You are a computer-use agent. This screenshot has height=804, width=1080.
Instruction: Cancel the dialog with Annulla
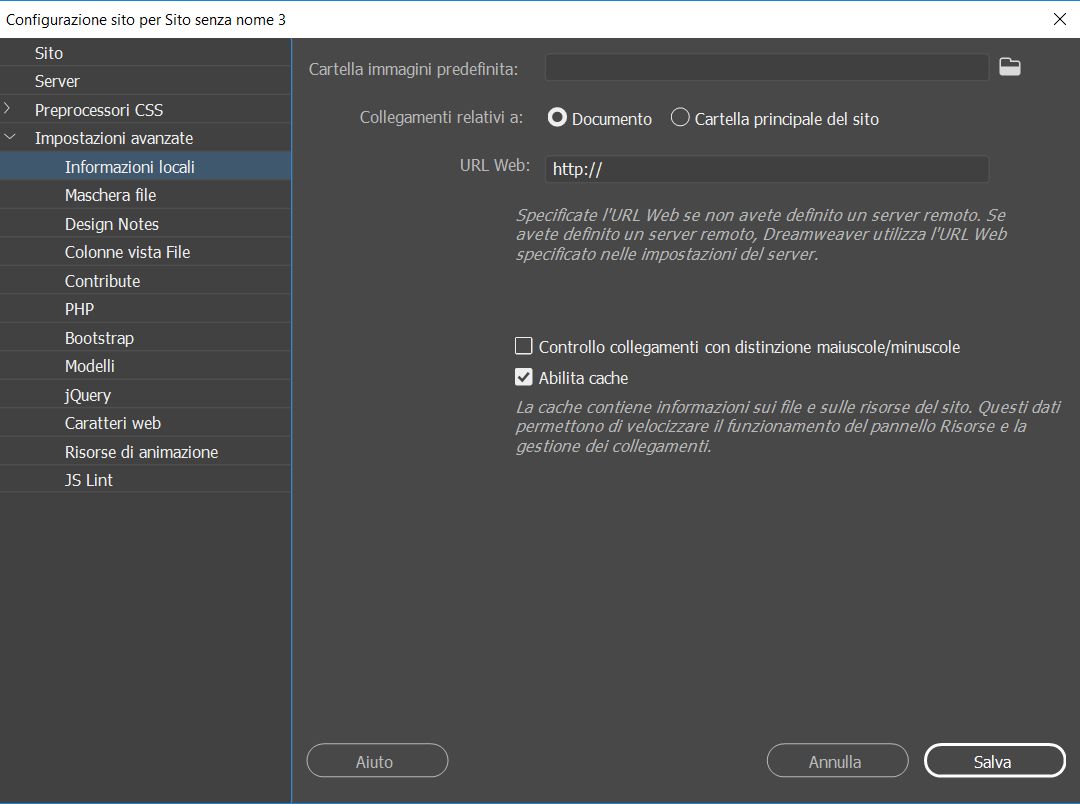(837, 760)
